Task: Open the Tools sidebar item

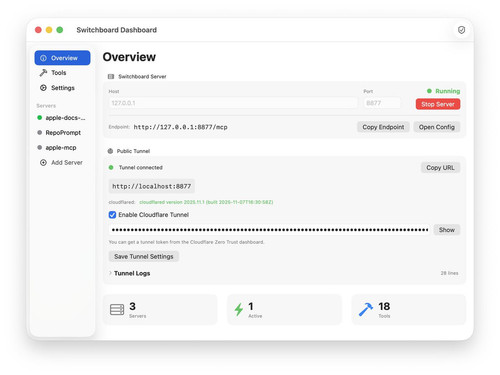Action: point(62,73)
